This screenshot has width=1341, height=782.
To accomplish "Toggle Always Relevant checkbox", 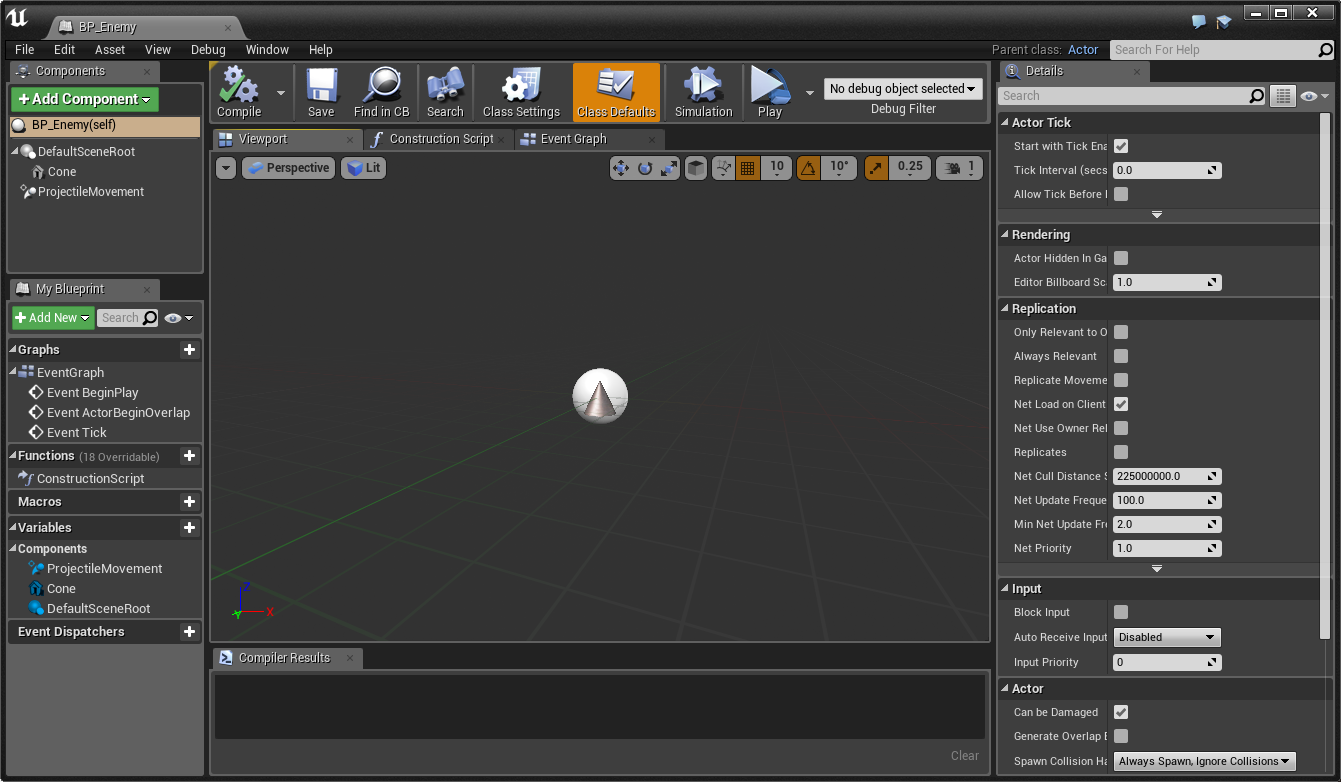I will point(1121,356).
